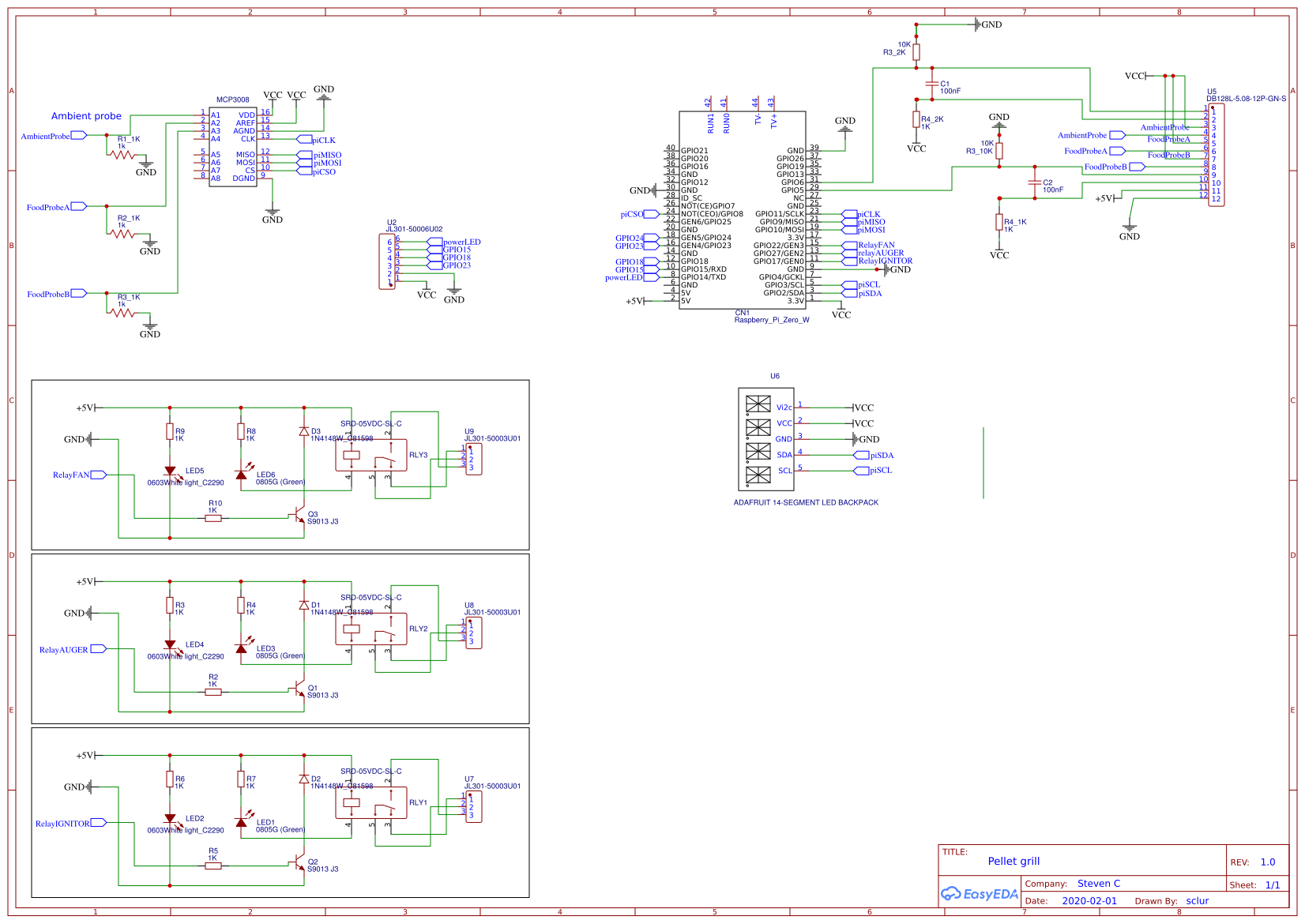The width and height of the screenshot is (1305, 924).
Task: Click LED5 white light symbol
Action: (x=170, y=468)
